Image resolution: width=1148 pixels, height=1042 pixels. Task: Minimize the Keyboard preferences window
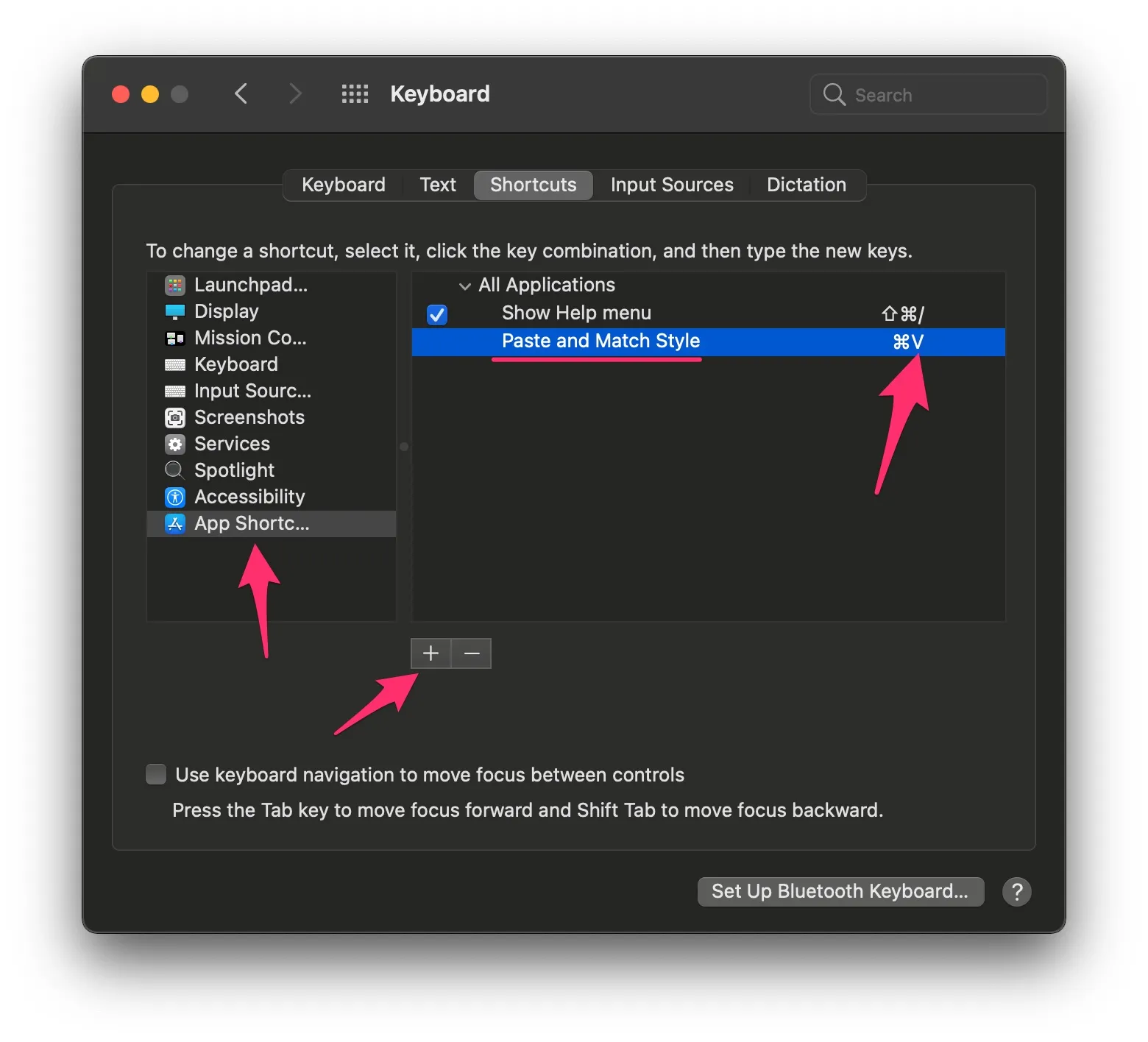pyautogui.click(x=150, y=94)
